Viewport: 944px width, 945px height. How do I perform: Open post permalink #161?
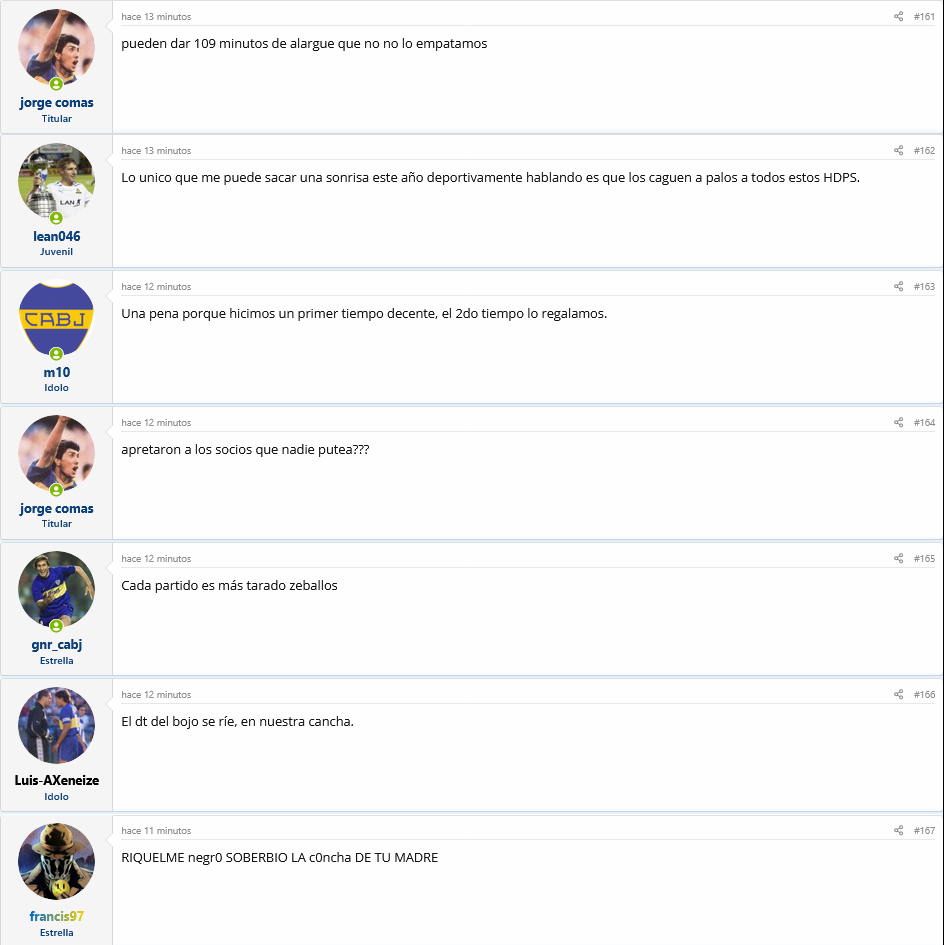924,16
